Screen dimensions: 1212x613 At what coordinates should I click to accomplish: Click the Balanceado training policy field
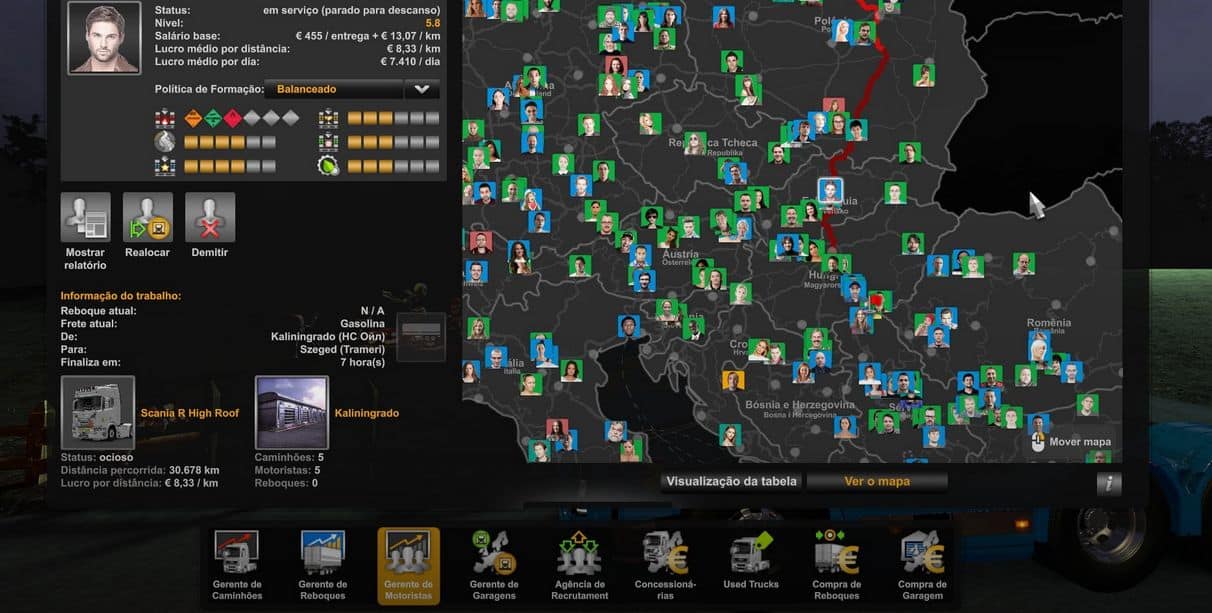335,89
